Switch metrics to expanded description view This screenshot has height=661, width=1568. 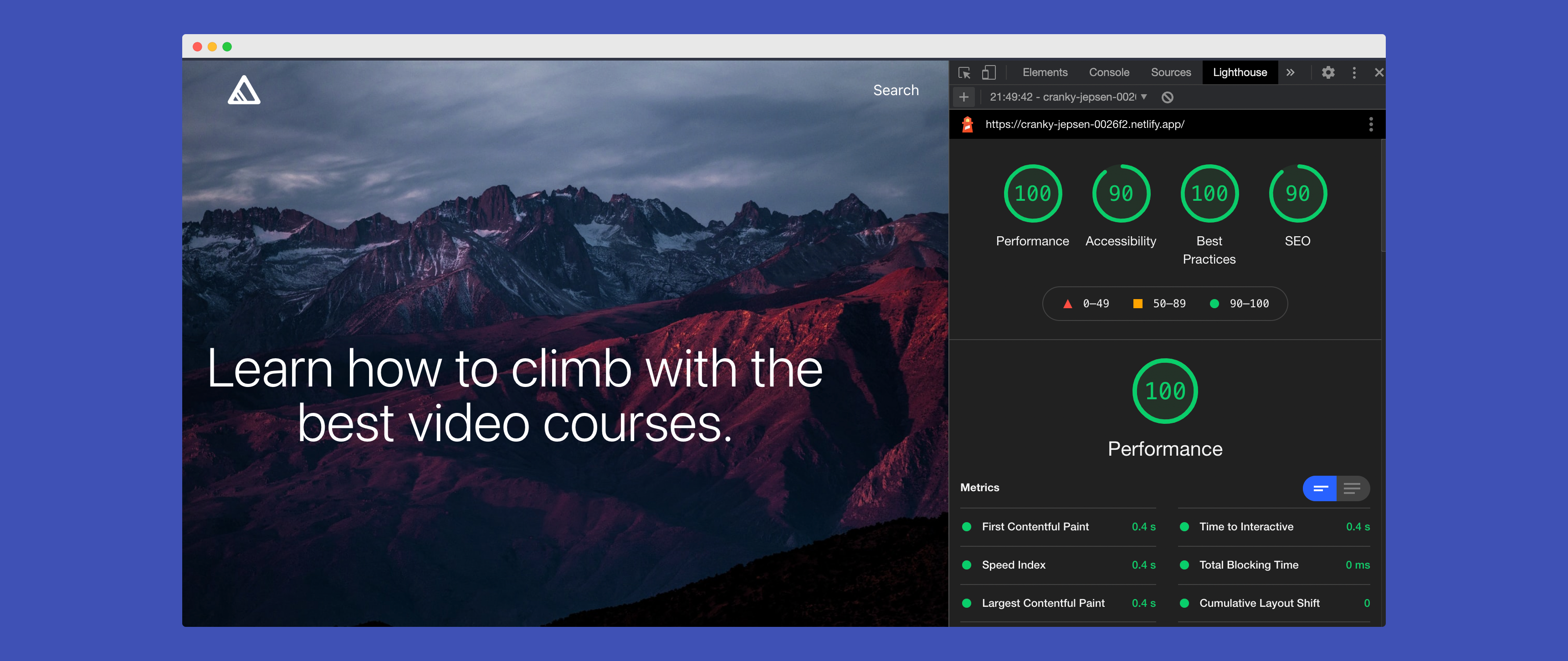point(1353,488)
